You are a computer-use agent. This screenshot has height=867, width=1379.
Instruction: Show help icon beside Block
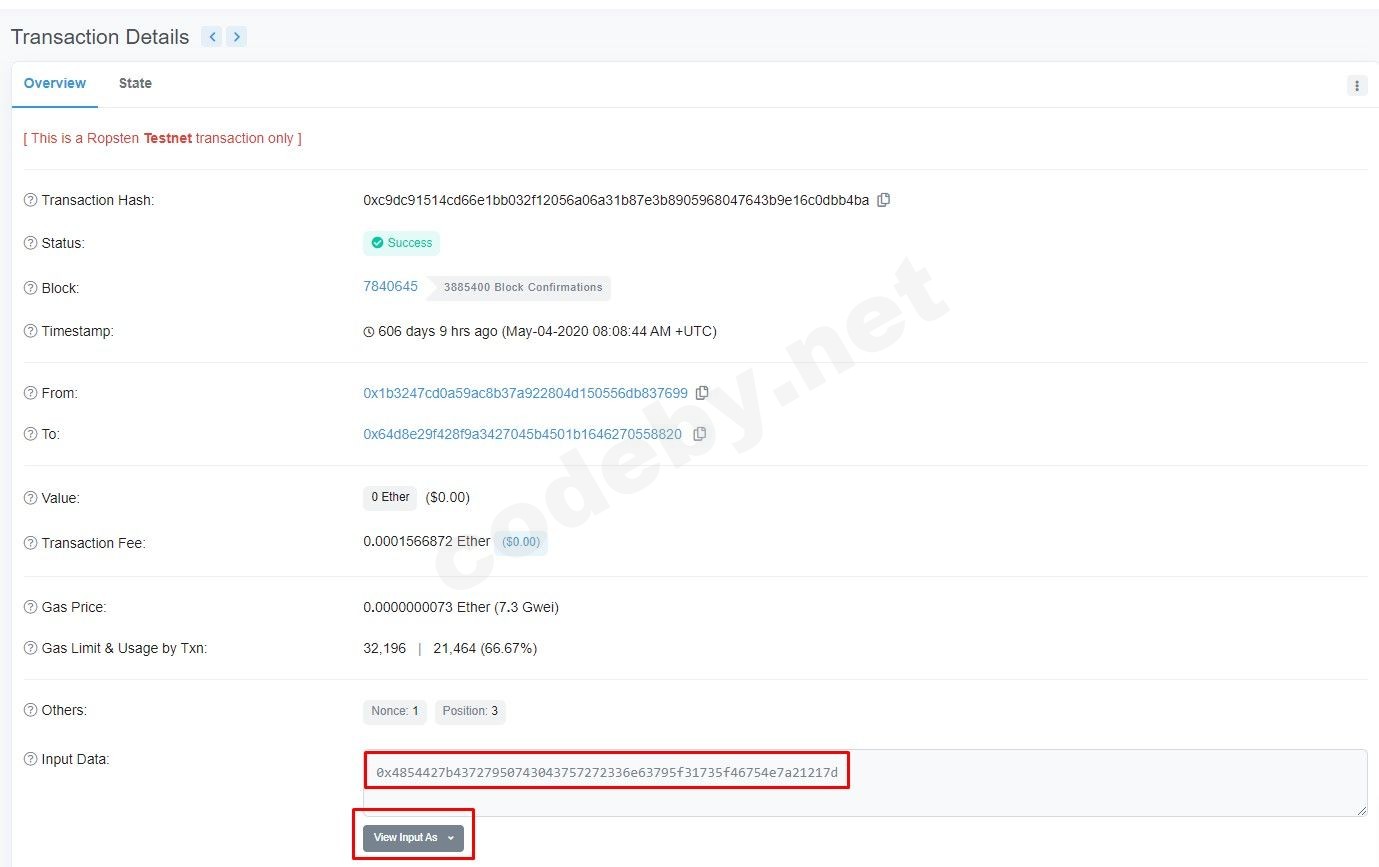coord(30,288)
